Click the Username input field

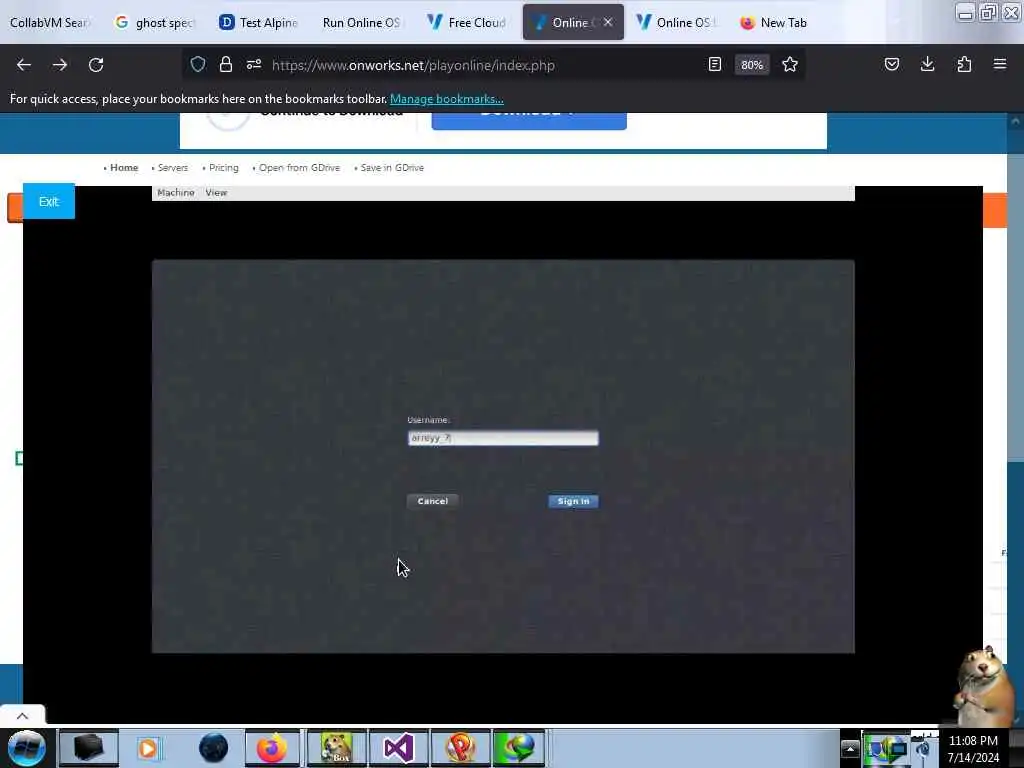click(503, 438)
